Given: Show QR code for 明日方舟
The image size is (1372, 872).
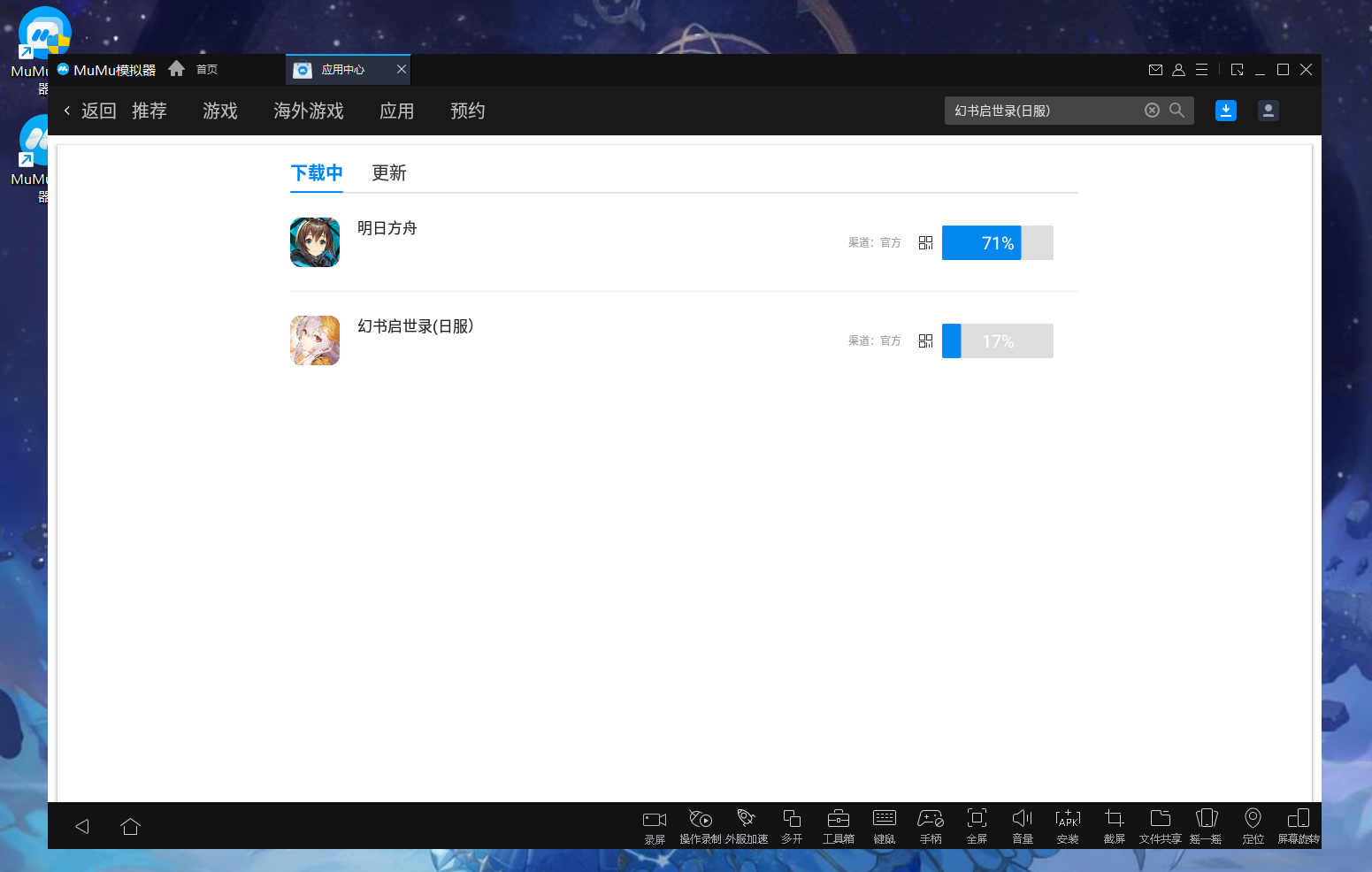Looking at the screenshot, I should click(x=925, y=242).
